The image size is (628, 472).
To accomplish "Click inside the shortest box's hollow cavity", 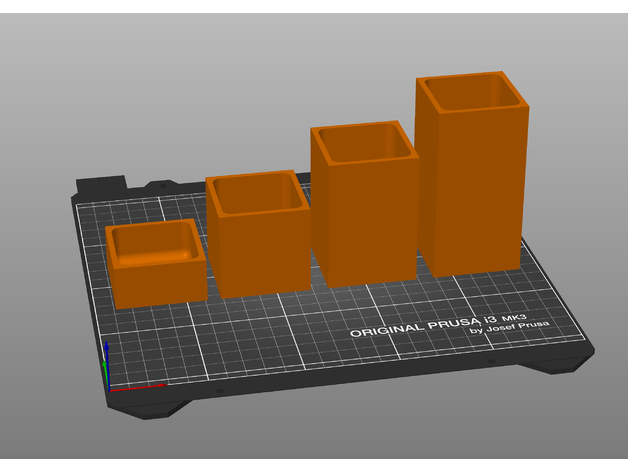I will [x=155, y=242].
